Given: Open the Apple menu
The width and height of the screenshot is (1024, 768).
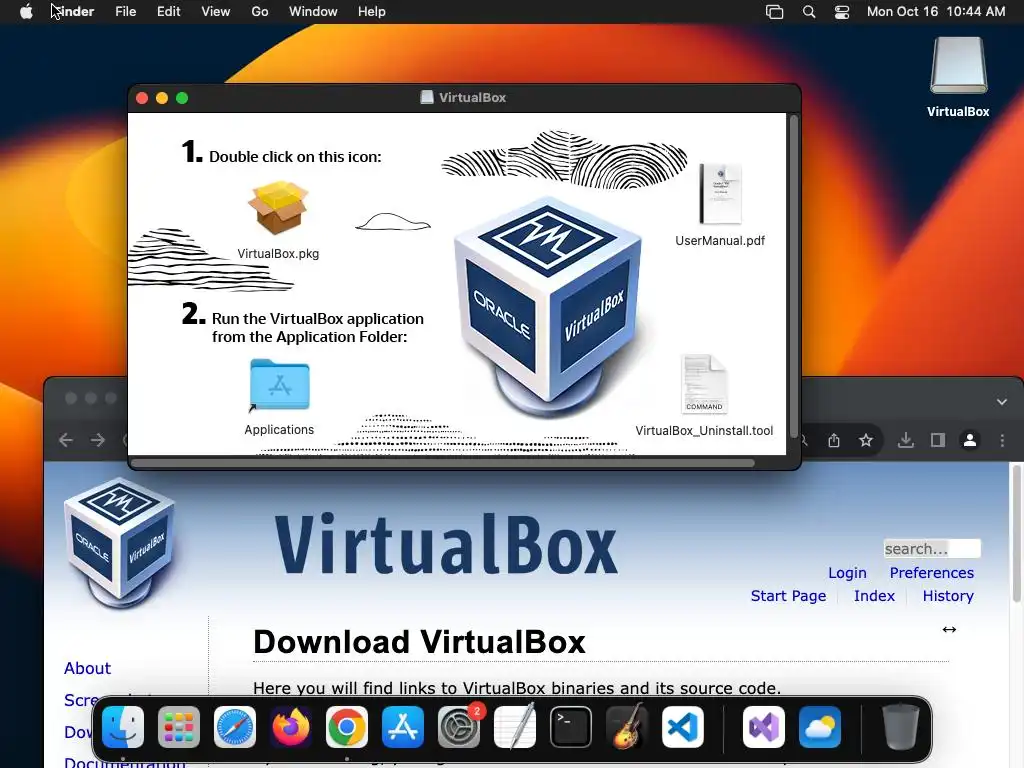Looking at the screenshot, I should [26, 12].
